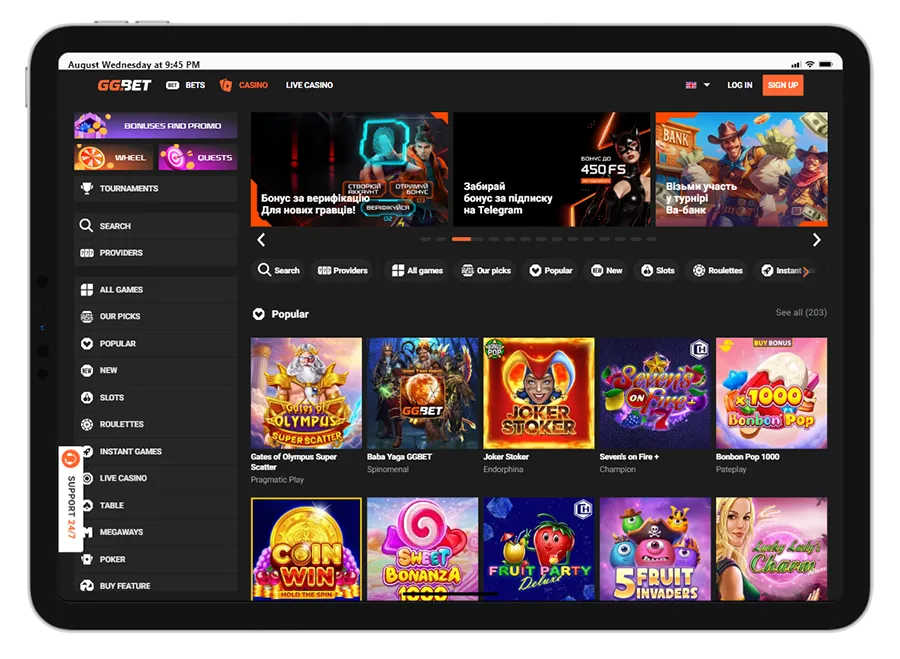
Task: Open 5 Fruit Invaders game tile
Action: coord(655,549)
